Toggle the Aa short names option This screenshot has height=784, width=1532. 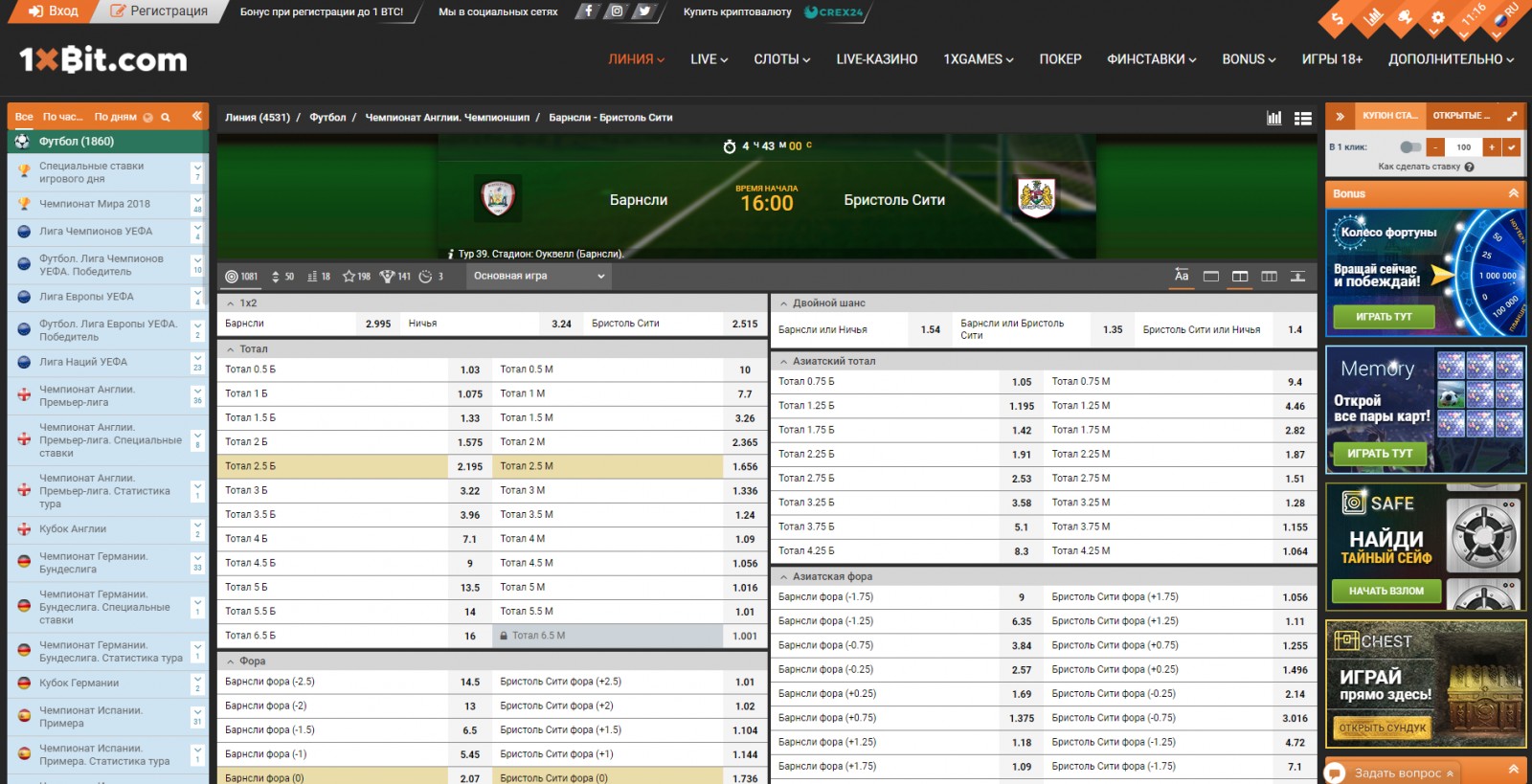click(1182, 276)
